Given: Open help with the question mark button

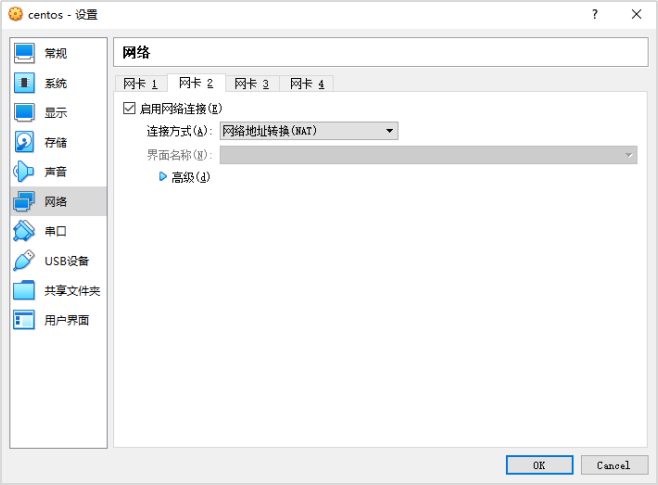Looking at the screenshot, I should pyautogui.click(x=595, y=14).
